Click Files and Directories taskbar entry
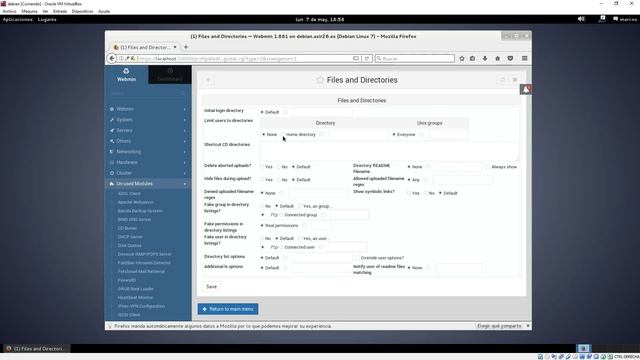Screen dimensions: 640x360 coord(36,349)
